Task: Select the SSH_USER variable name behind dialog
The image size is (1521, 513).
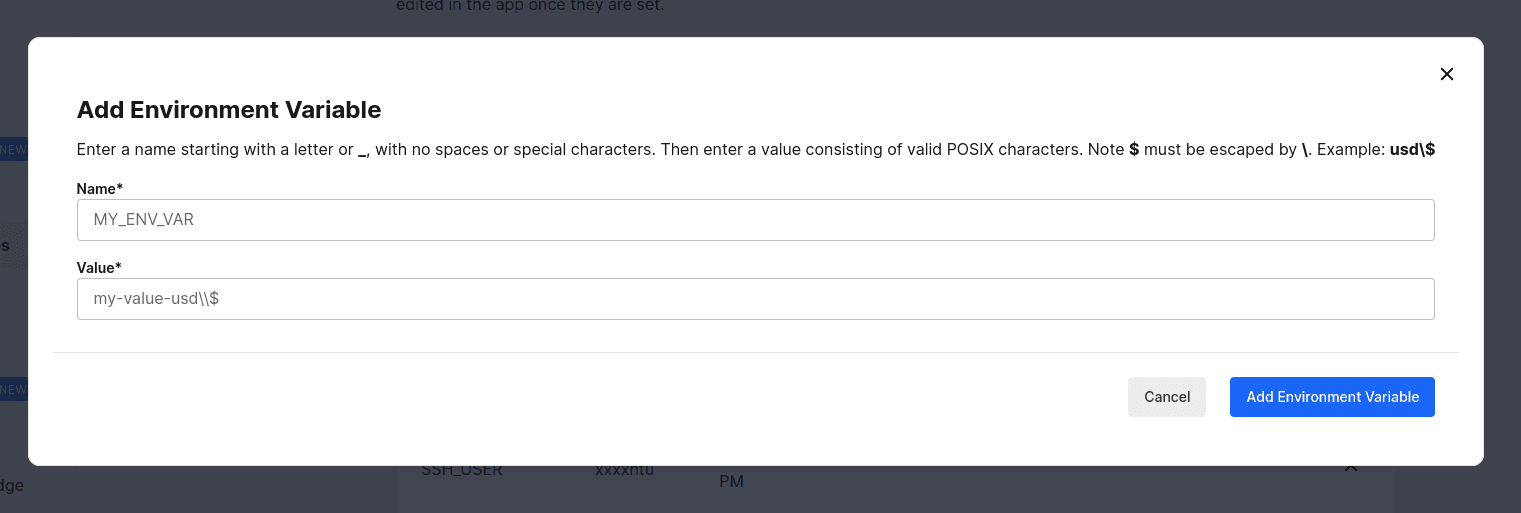Action: (461, 469)
